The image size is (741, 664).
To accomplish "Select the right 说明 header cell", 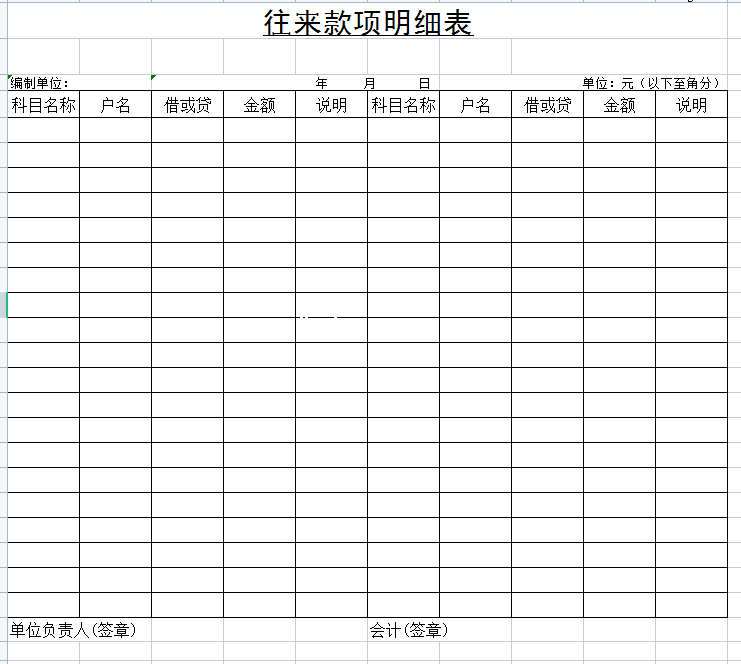I will coord(691,105).
